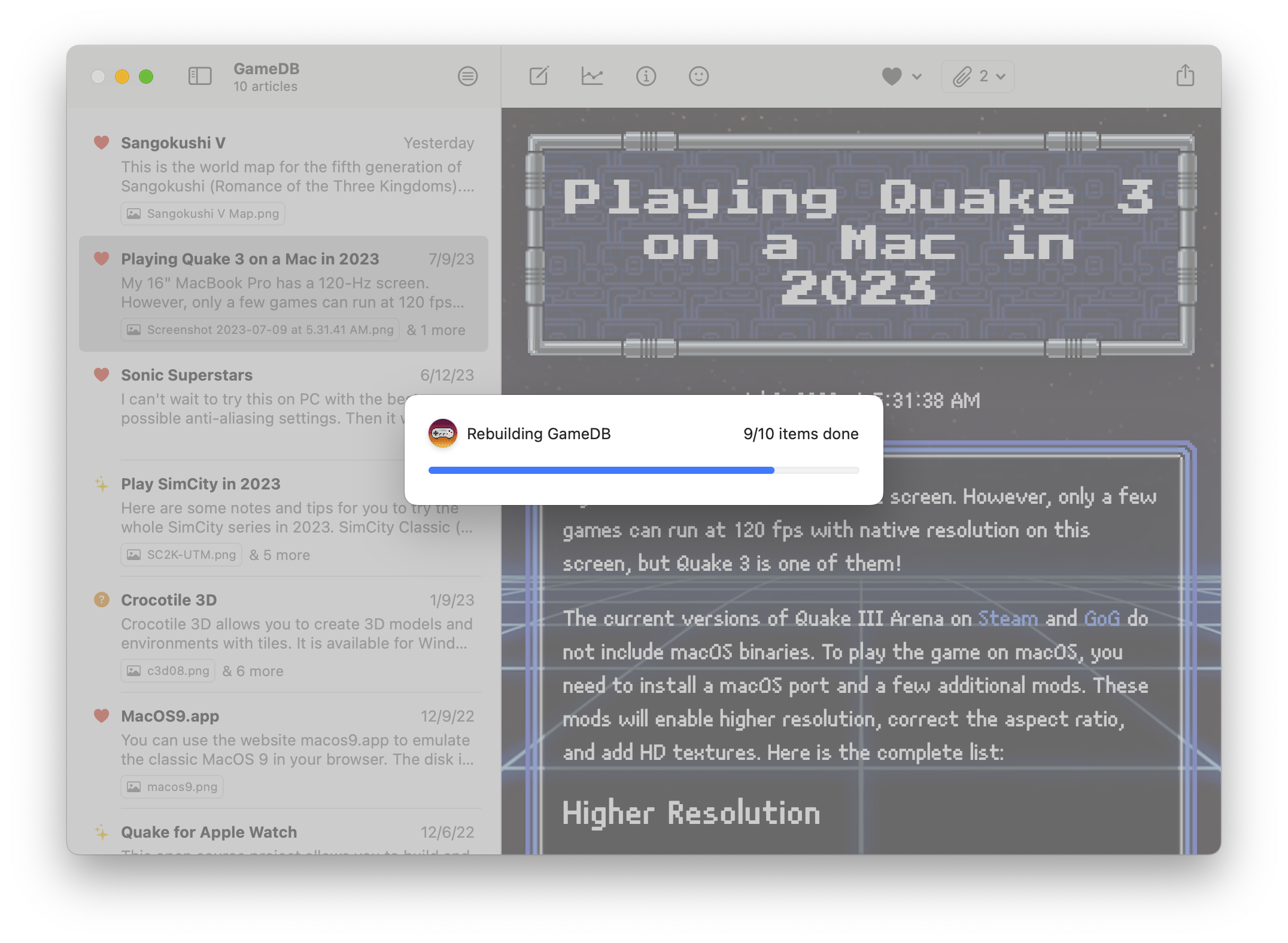Toggle heart marker on MacOS9.app article
The height and width of the screenshot is (943, 1288).
pyautogui.click(x=102, y=716)
